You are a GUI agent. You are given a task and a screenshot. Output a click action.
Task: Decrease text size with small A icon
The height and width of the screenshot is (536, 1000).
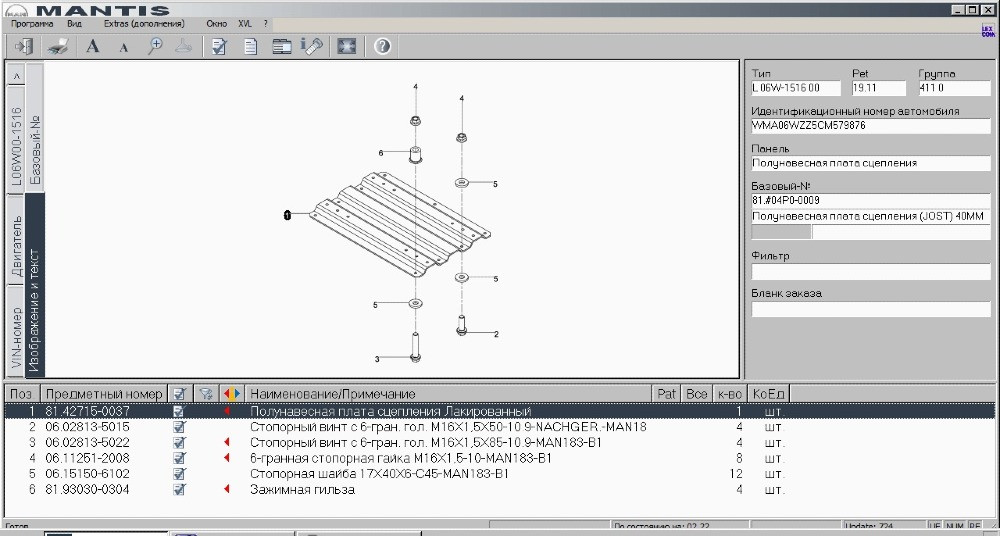click(x=124, y=46)
